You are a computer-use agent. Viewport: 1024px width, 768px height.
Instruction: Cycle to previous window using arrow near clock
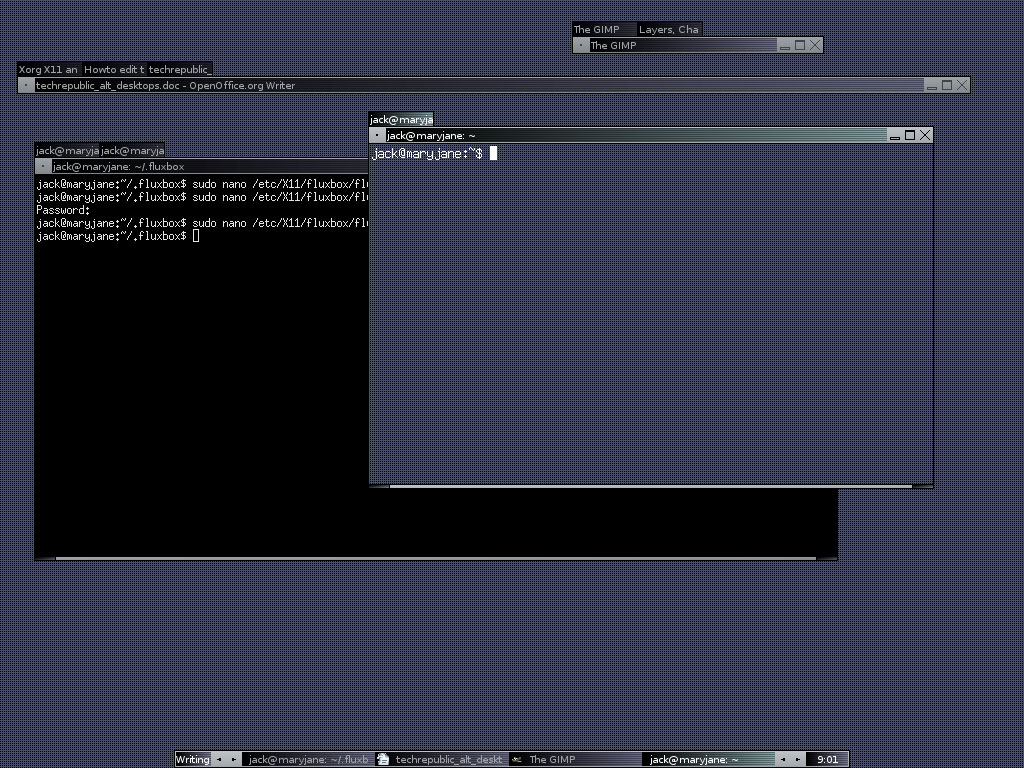tap(783, 760)
